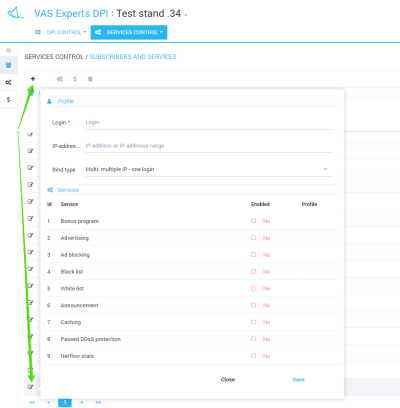Click the plus icon to add a subscriber

(x=33, y=79)
